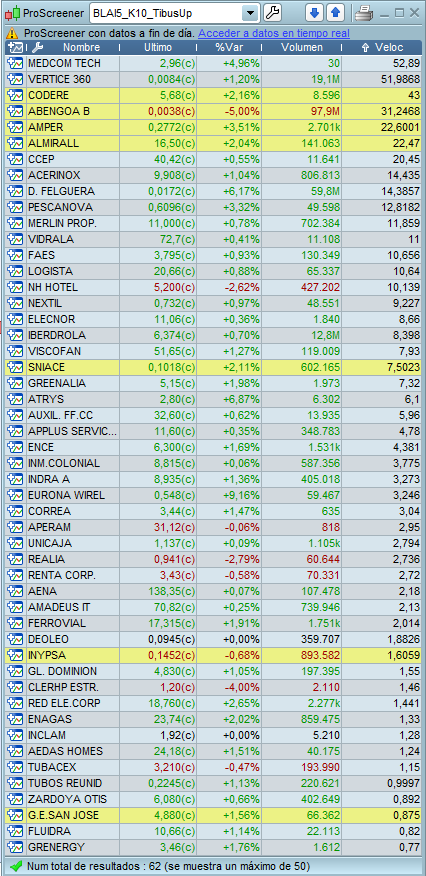Open chart icon for AENA

(14, 591)
